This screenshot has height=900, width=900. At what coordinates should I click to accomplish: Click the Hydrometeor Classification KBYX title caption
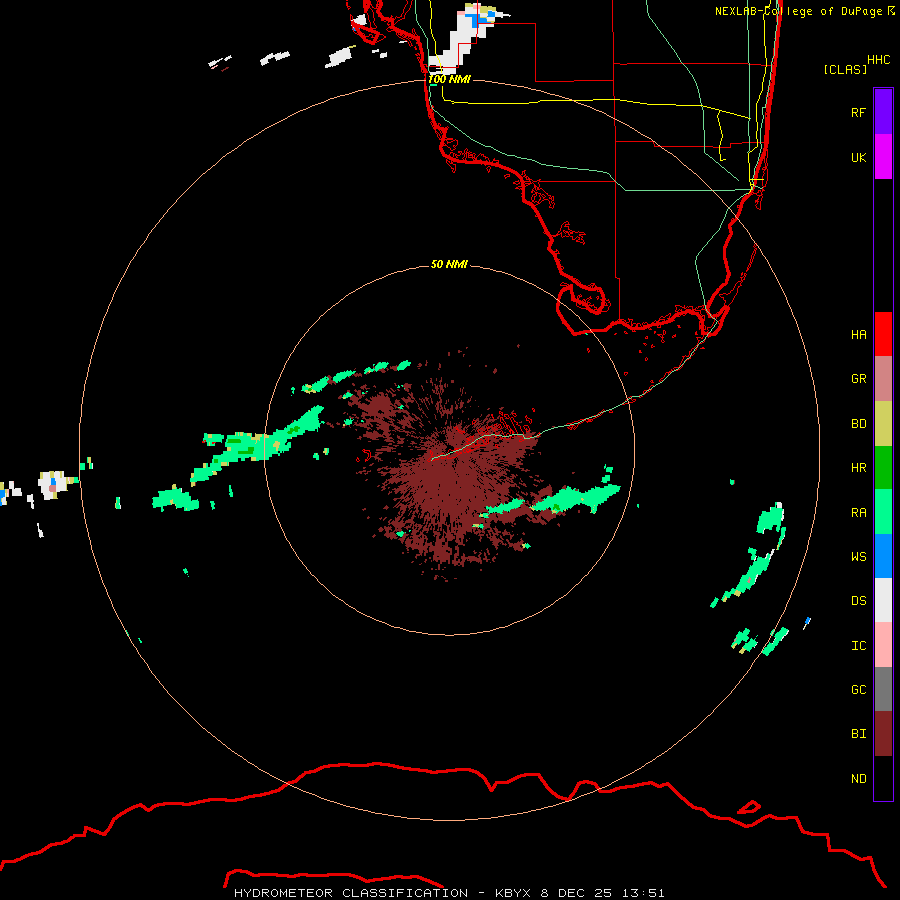tap(449, 893)
